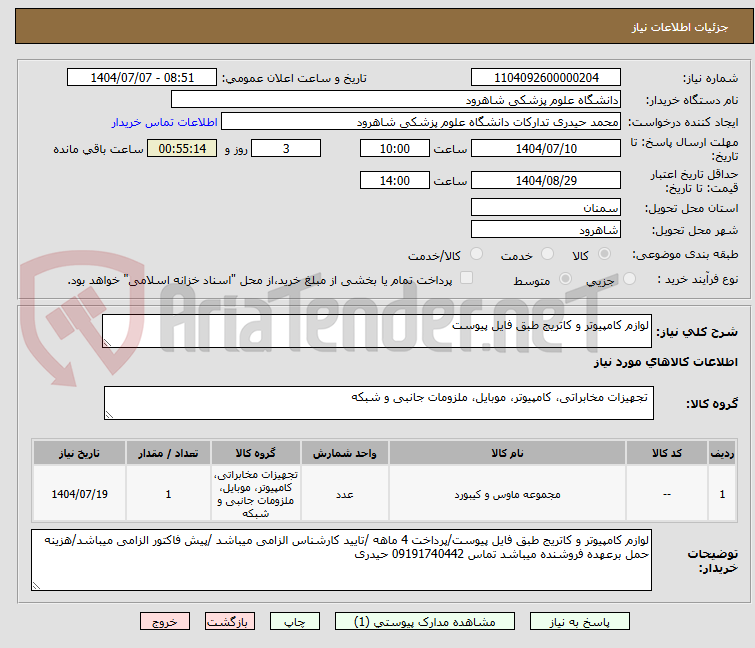Click the عدد unit cell

(x=344, y=494)
